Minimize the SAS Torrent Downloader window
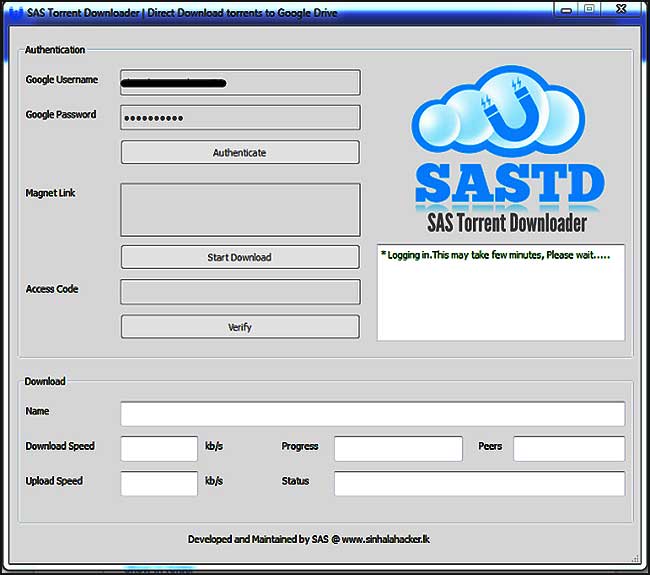This screenshot has width=650, height=575. [566, 10]
